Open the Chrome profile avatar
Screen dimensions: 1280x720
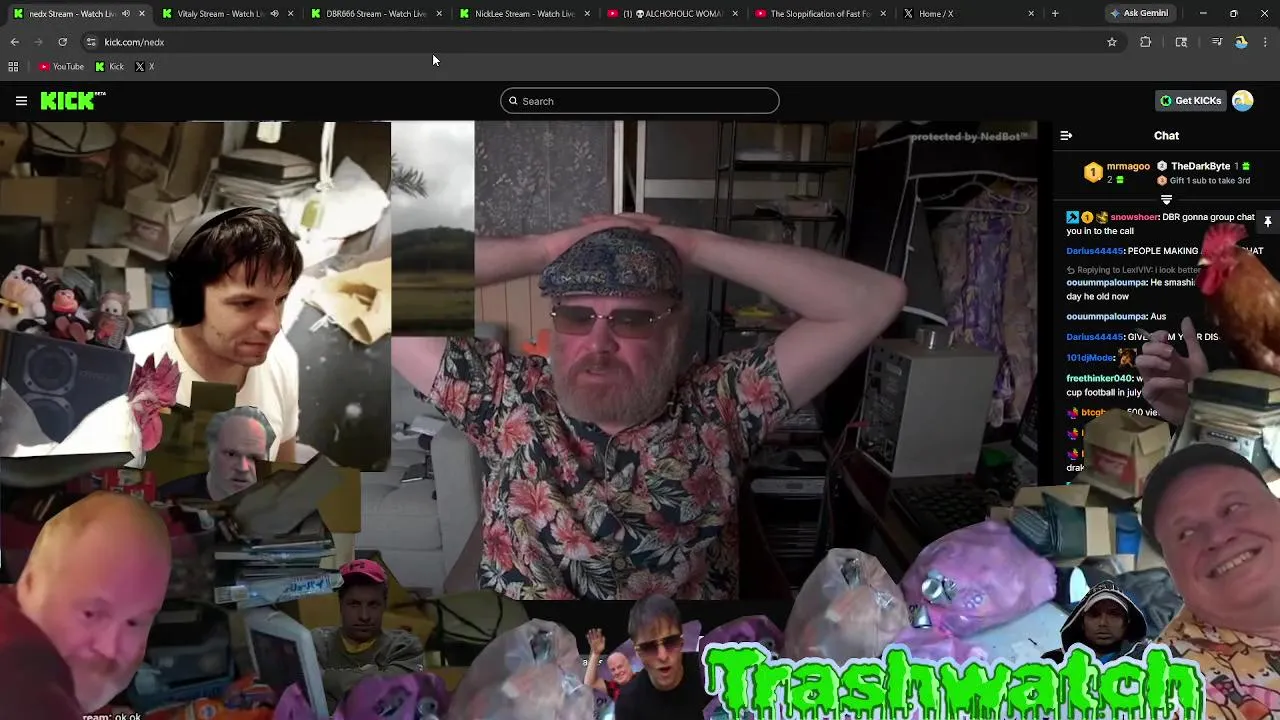(1241, 42)
